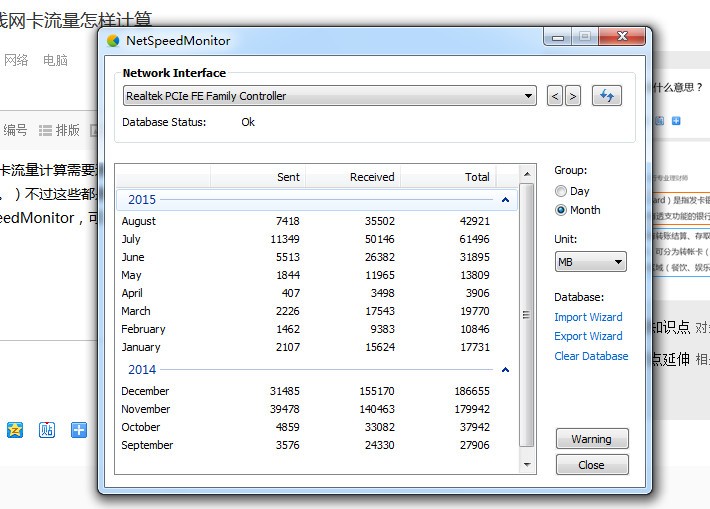
Task: Select the March row
Action: pyautogui.click(x=316, y=311)
